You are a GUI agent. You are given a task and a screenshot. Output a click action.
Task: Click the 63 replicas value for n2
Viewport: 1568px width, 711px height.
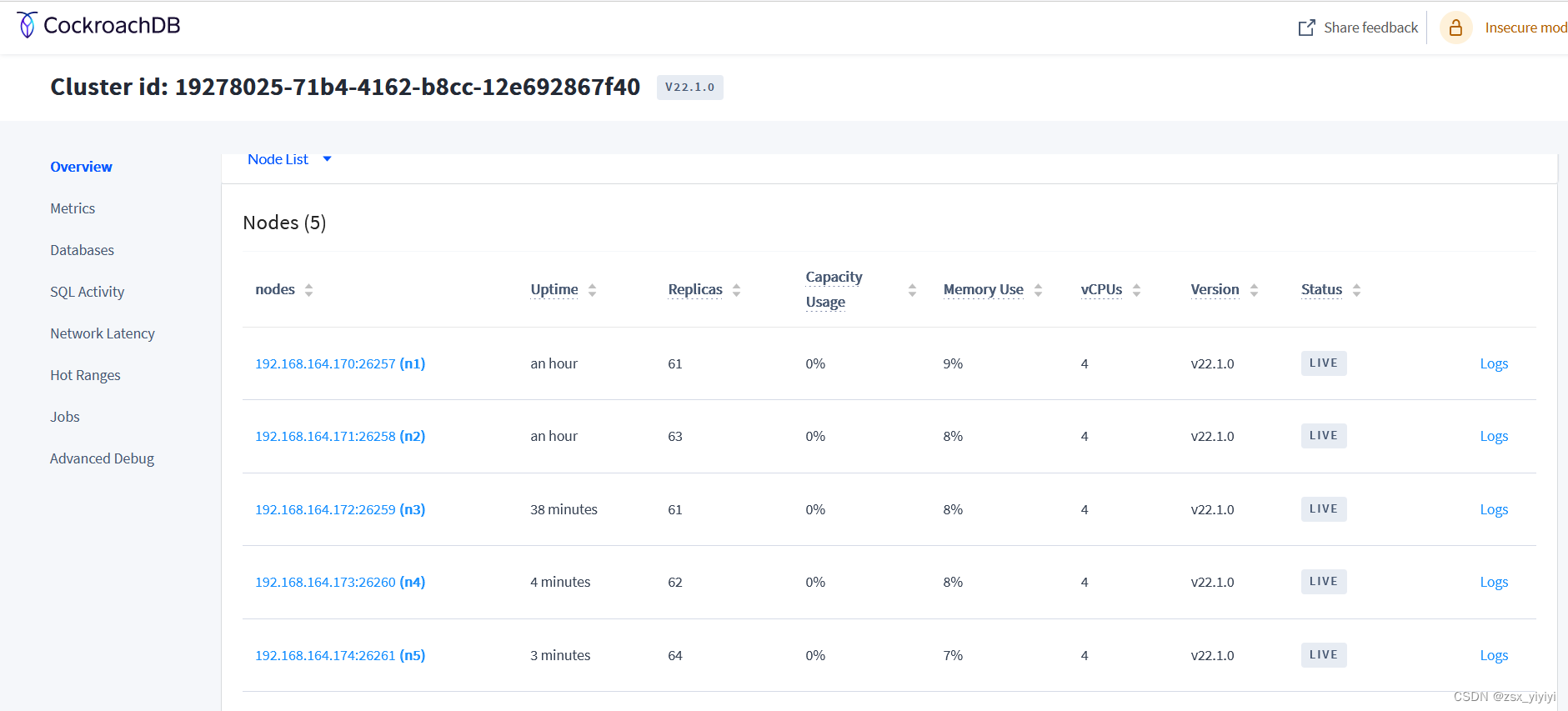click(675, 436)
